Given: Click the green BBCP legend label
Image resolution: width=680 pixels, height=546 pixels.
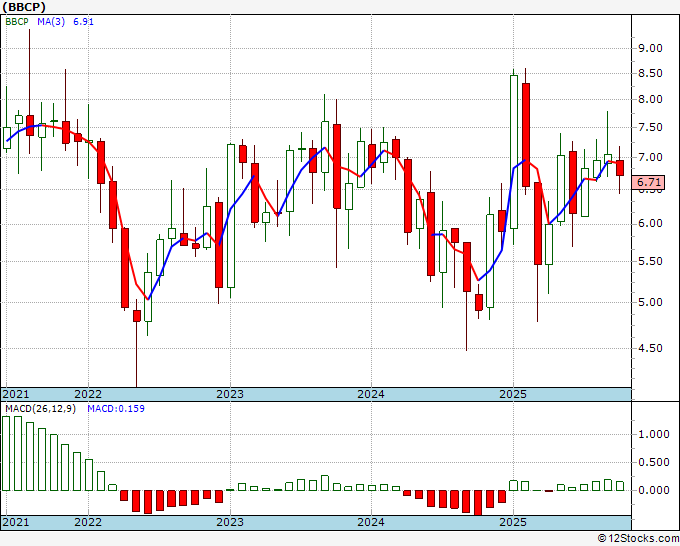Looking at the screenshot, I should click(17, 22).
